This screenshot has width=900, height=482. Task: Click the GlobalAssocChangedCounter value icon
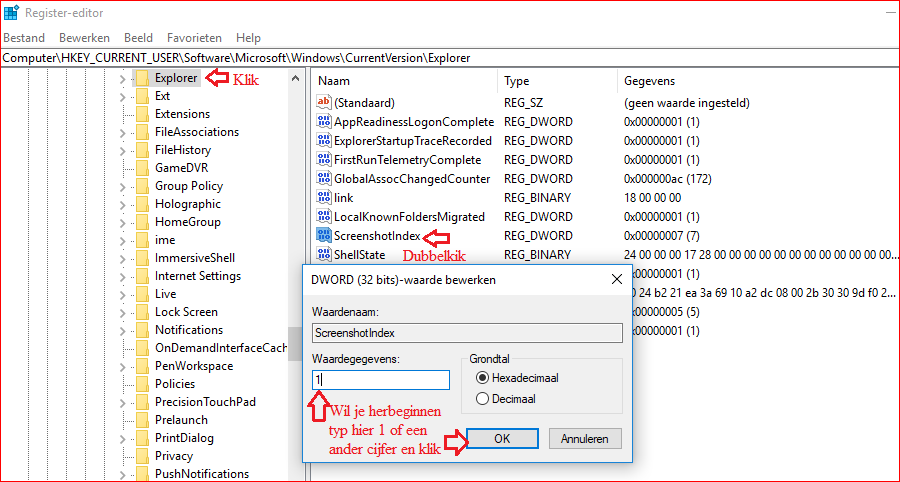click(x=323, y=178)
